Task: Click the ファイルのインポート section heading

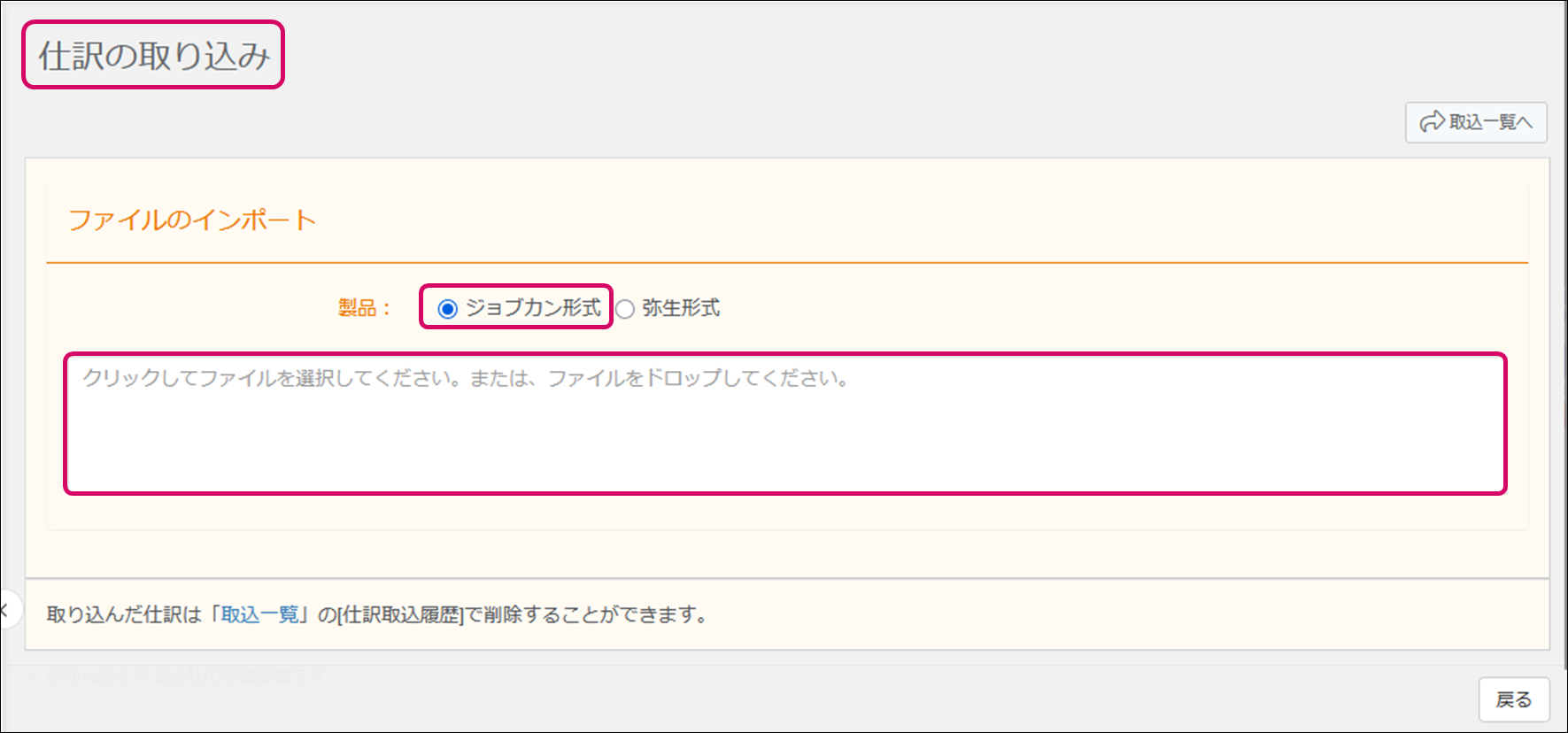Action: [x=192, y=220]
